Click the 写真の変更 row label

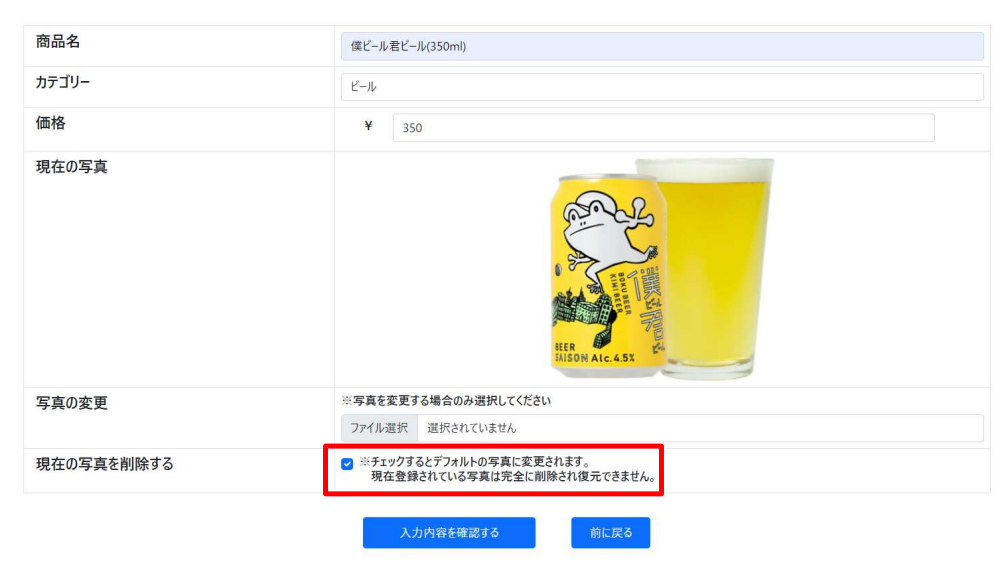pos(72,403)
